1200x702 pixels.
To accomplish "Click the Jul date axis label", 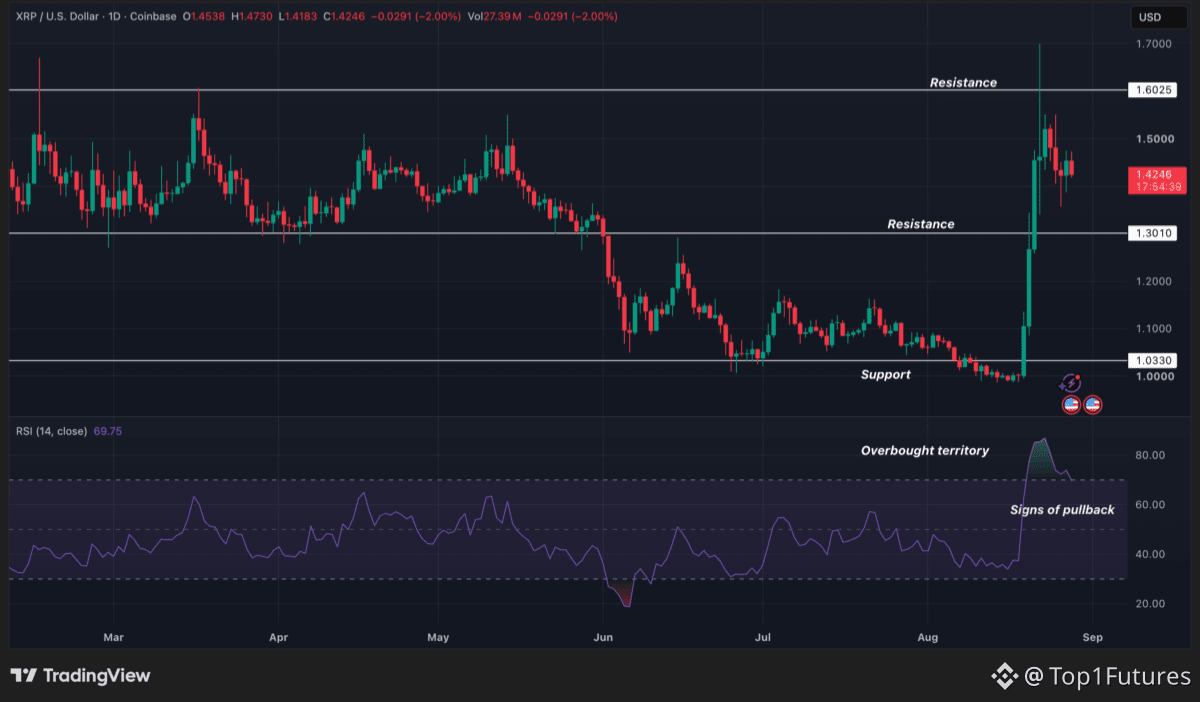I will [x=762, y=635].
